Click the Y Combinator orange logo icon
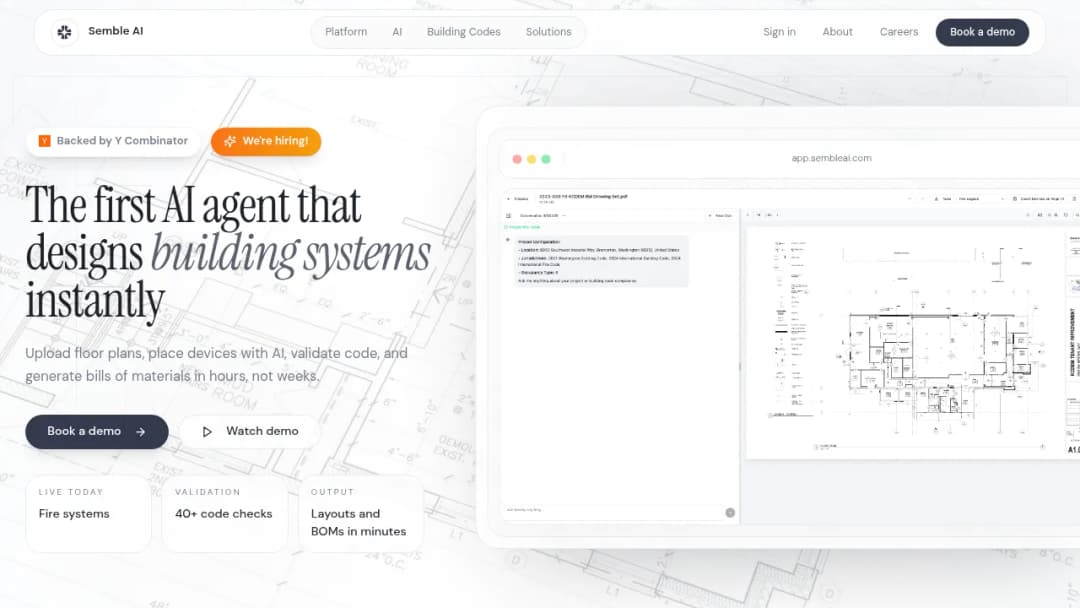The width and height of the screenshot is (1080, 608). (45, 141)
